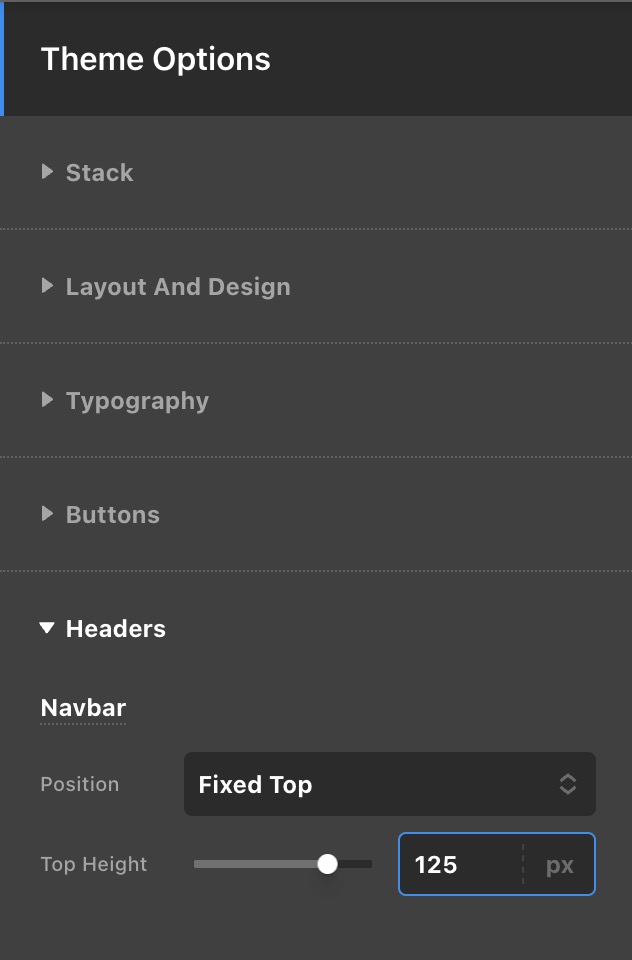The width and height of the screenshot is (632, 960).
Task: Click the Stack disclosure triangle
Action: 47,172
